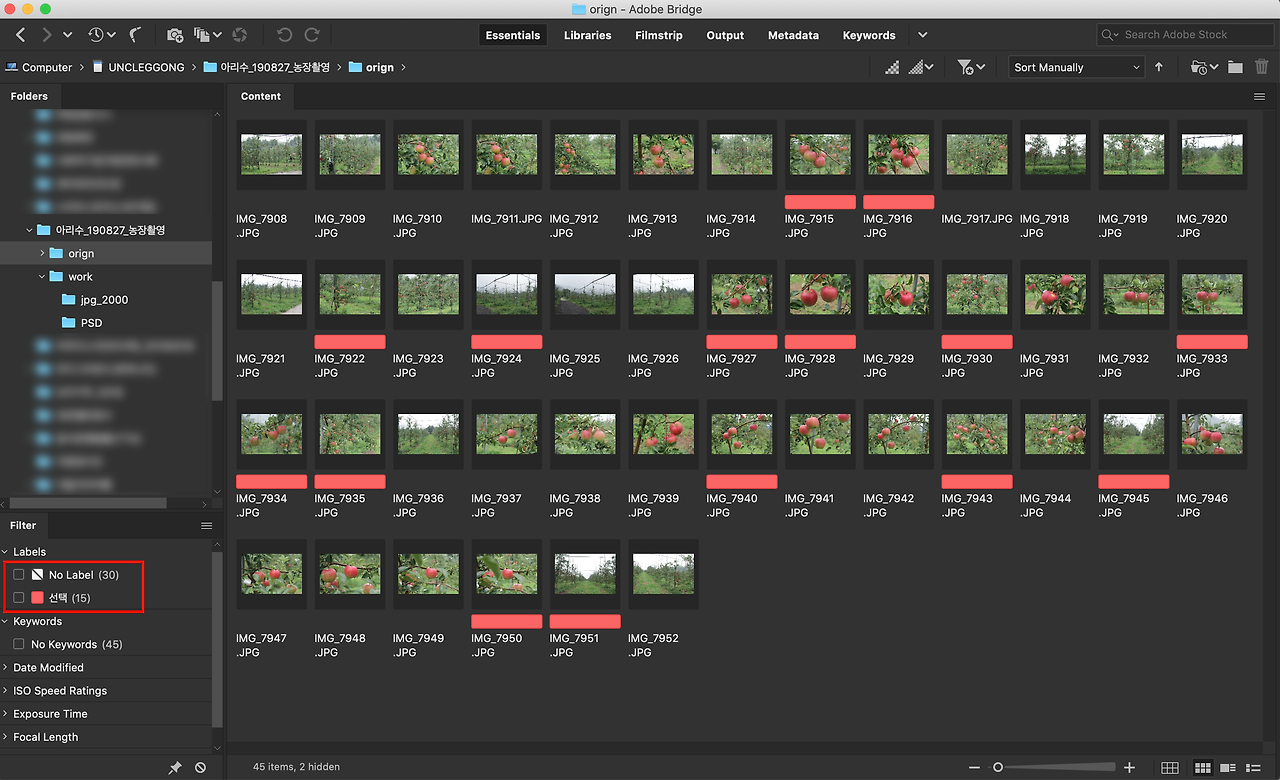1280x780 pixels.
Task: Click 아리수_190827_농장촬영 in the path bar
Action: coord(276,68)
